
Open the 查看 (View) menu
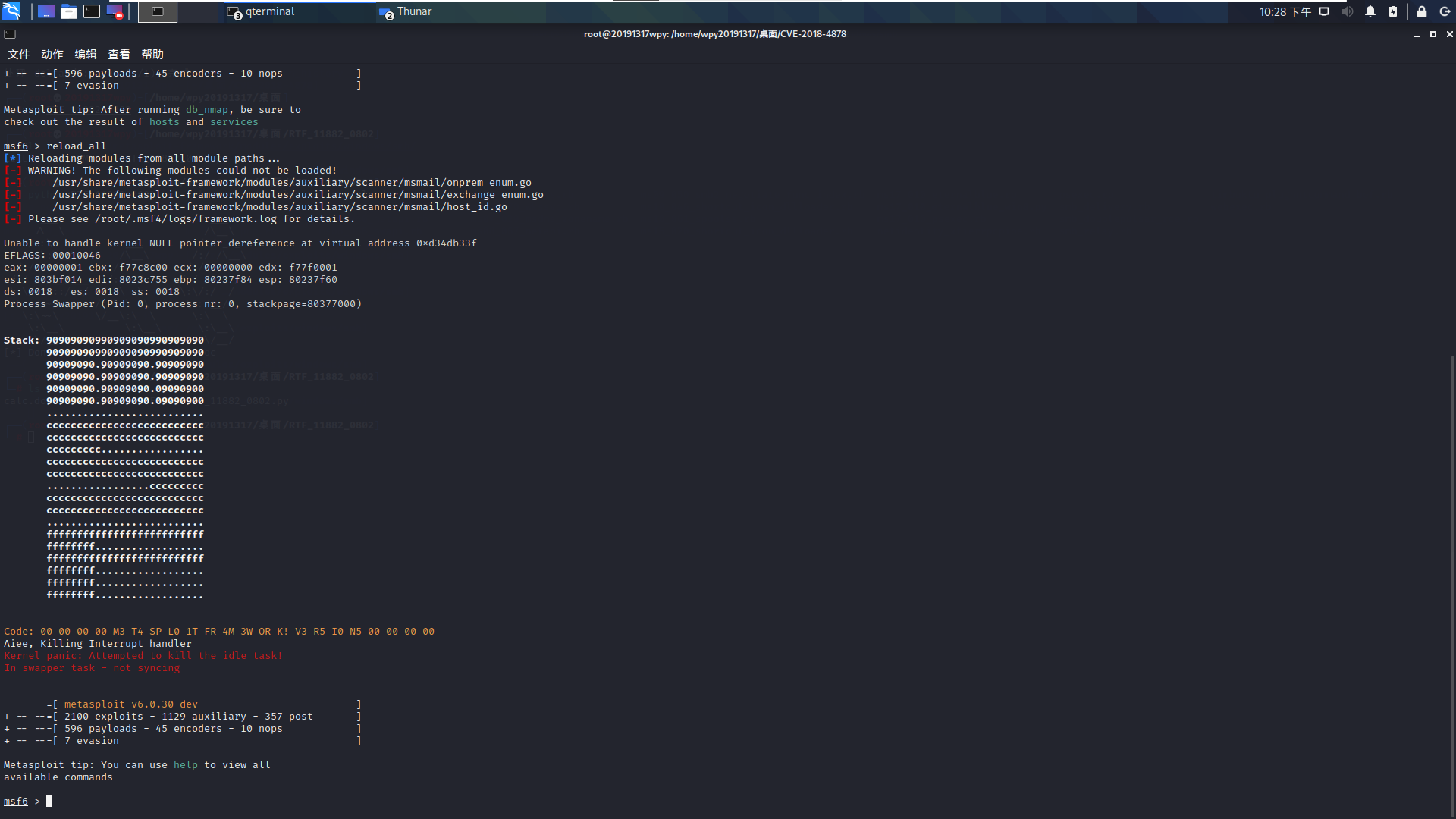119,54
